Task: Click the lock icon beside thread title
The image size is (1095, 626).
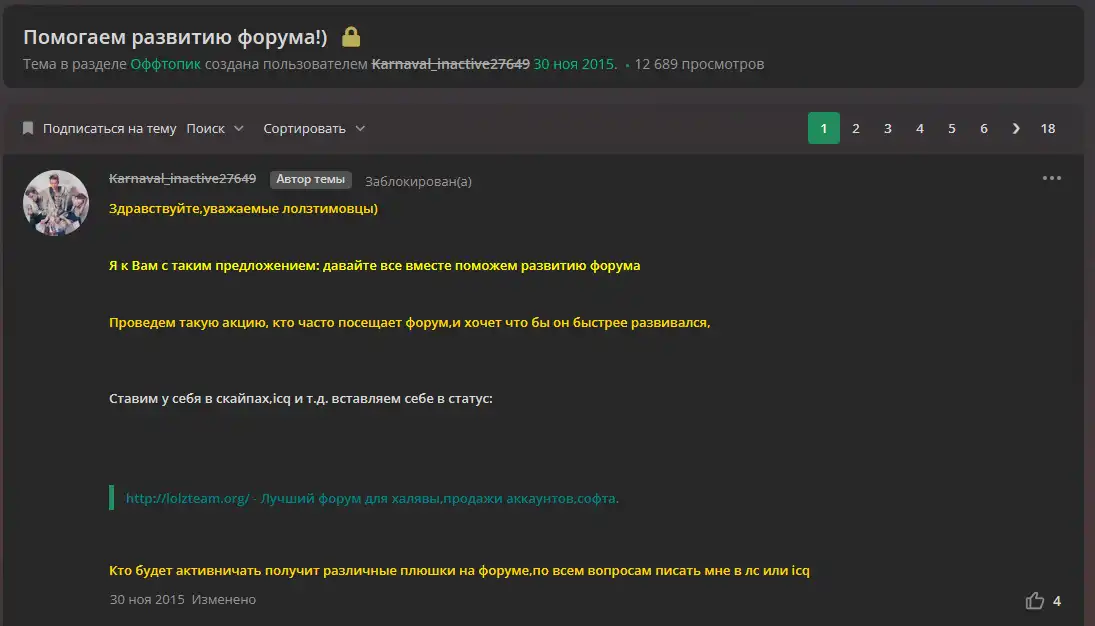Action: [351, 37]
